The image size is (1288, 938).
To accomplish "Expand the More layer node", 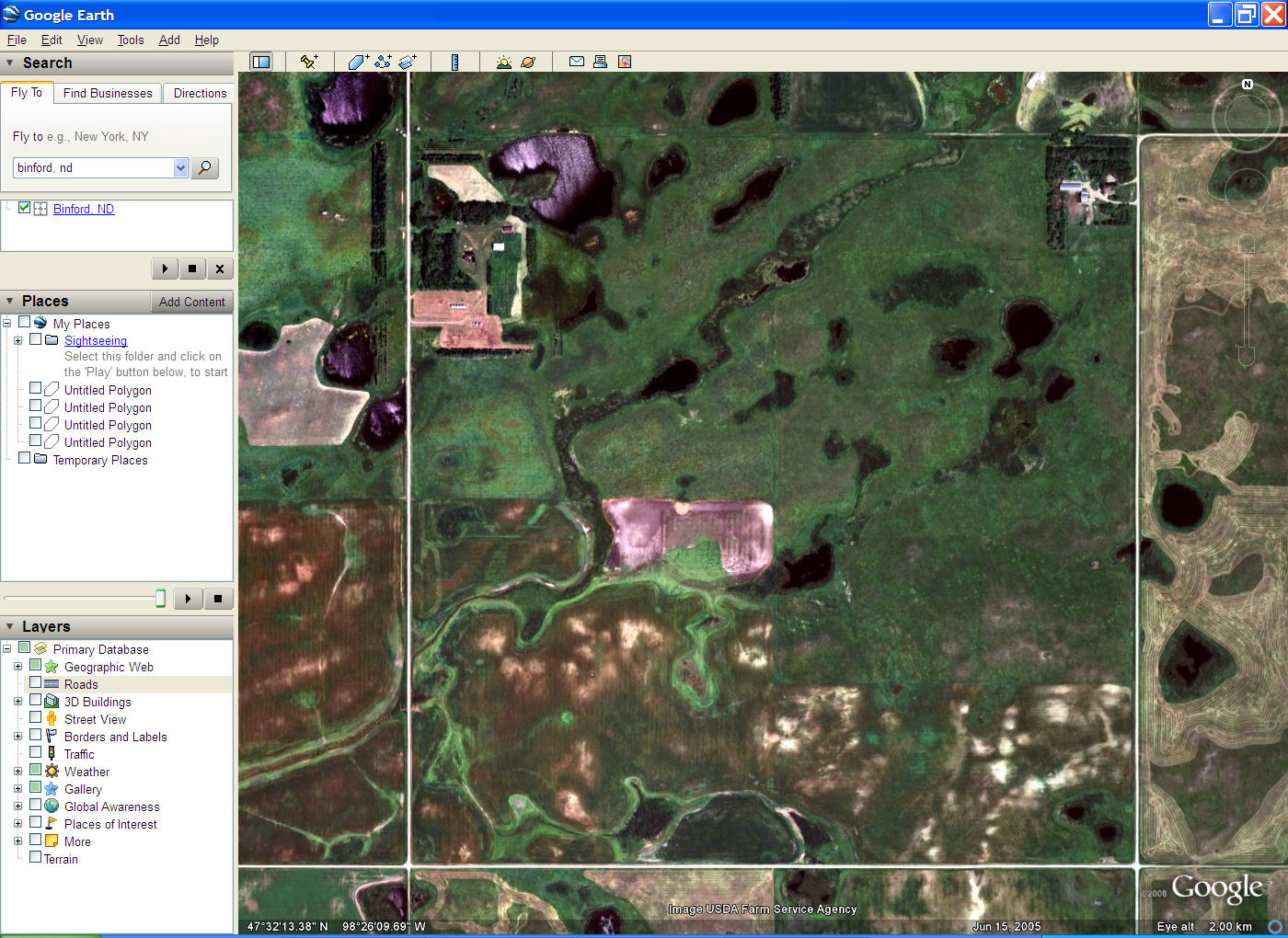I will [x=17, y=841].
